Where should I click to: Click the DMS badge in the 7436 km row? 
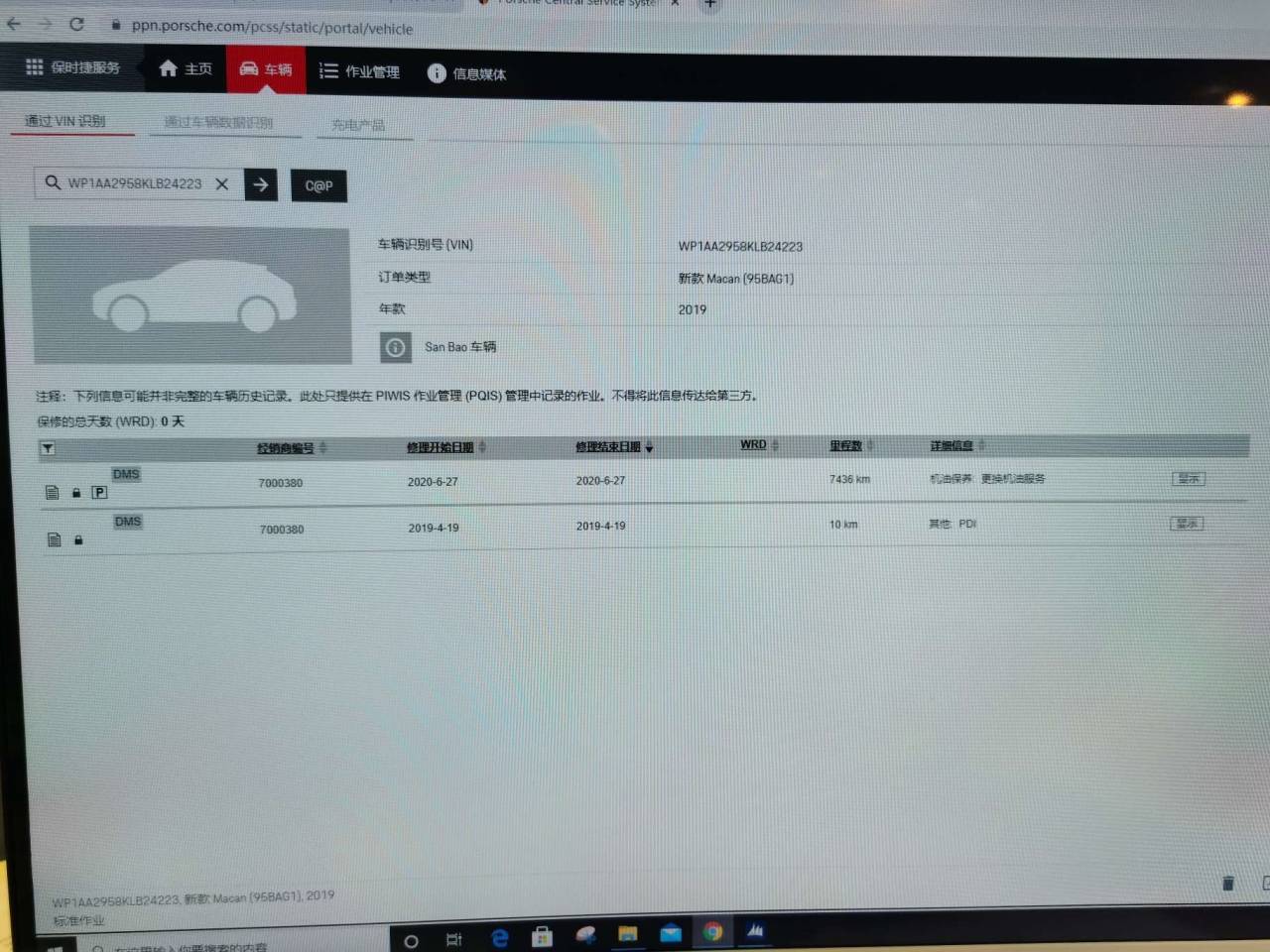pos(126,474)
